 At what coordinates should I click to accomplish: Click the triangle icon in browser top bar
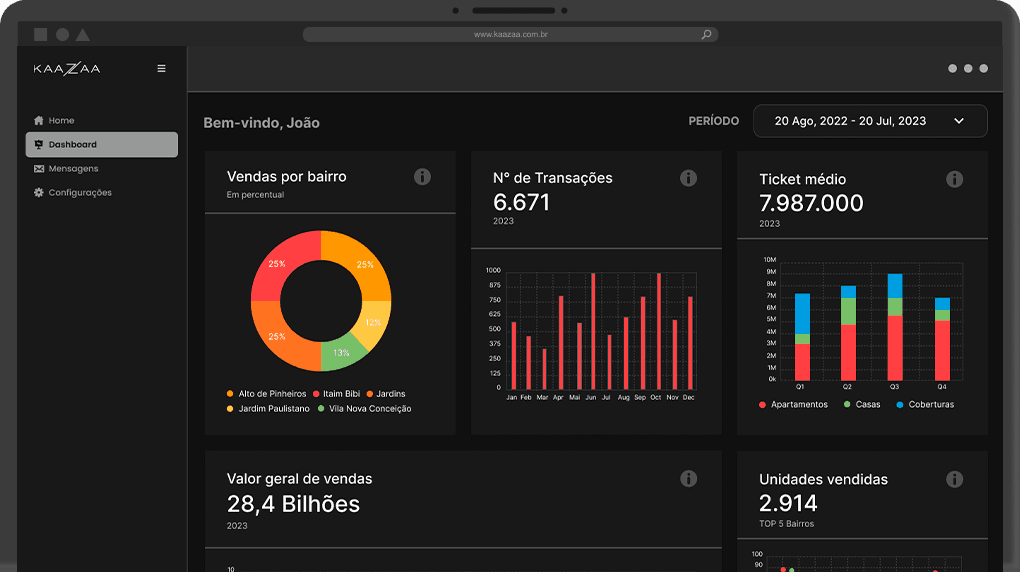83,34
